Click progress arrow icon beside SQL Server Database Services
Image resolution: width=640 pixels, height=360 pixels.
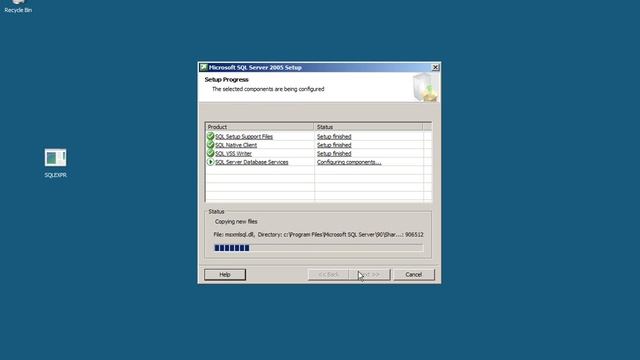pos(210,162)
